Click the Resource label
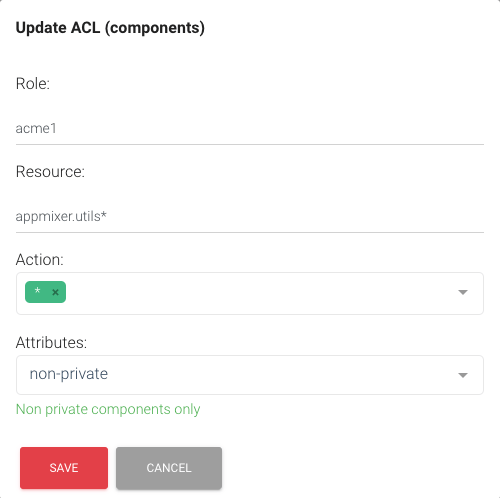The width and height of the screenshot is (500, 498). click(x=50, y=172)
